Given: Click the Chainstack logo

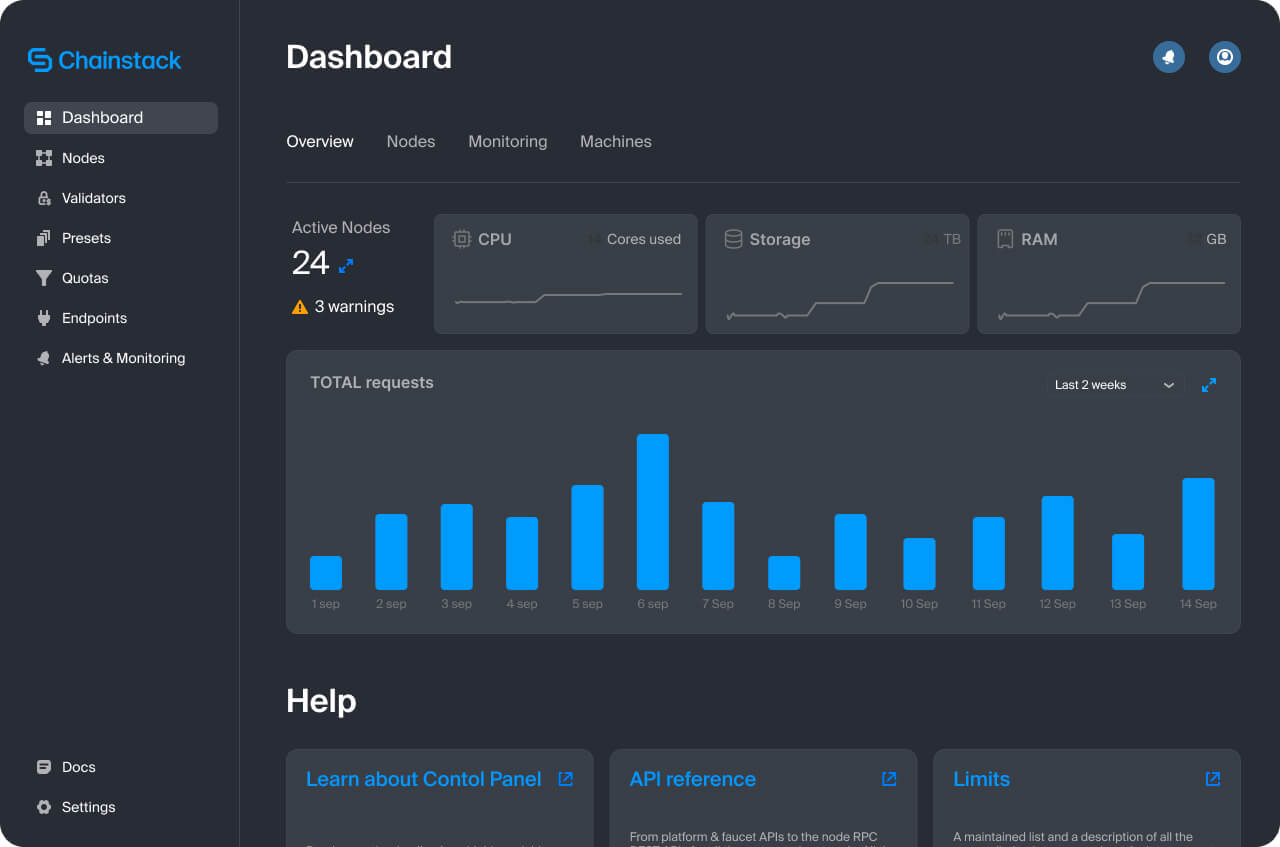Looking at the screenshot, I should pyautogui.click(x=104, y=60).
